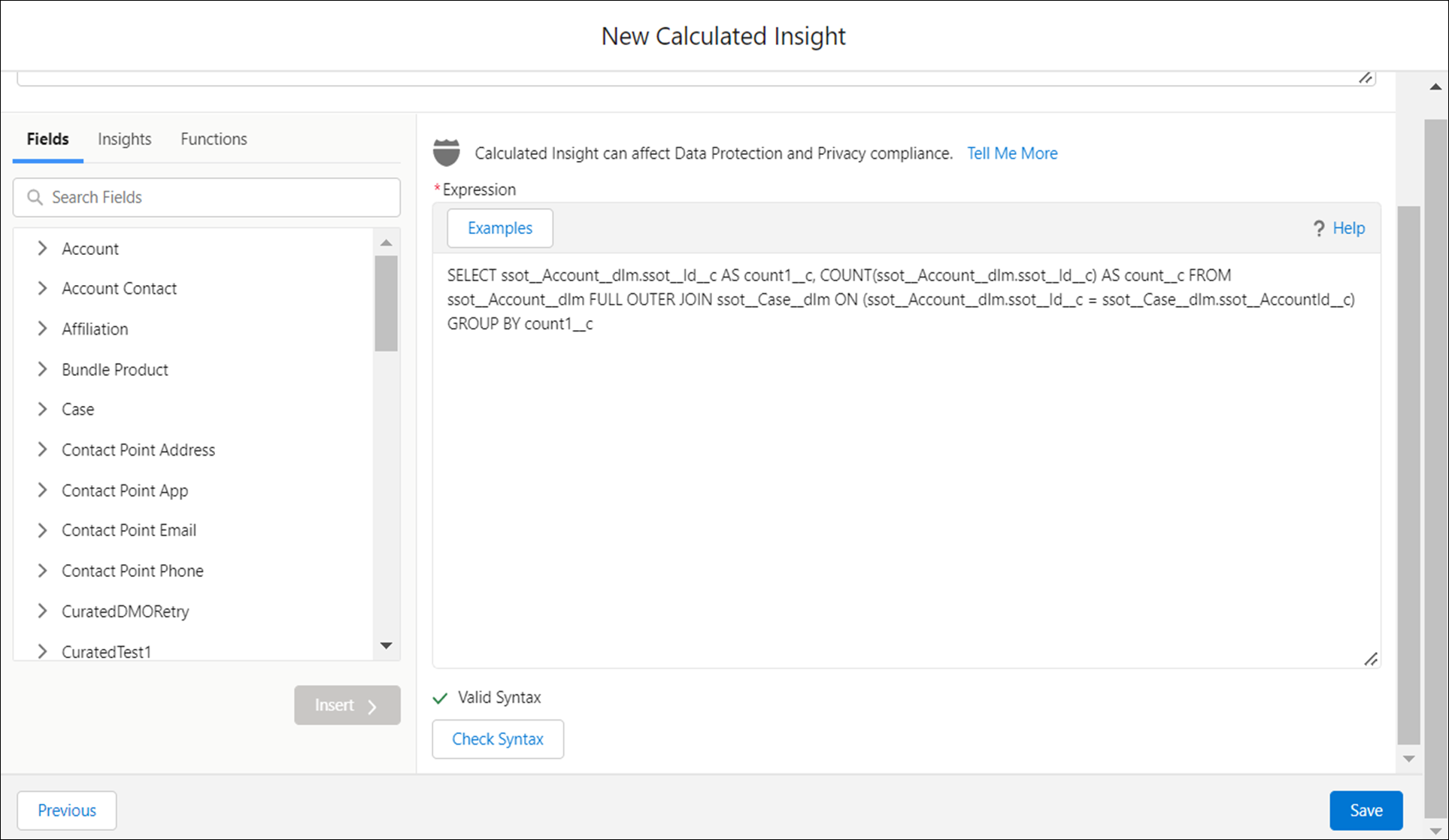Click the arrow icon inside Insert button
The height and width of the screenshot is (840, 1449).
371,705
